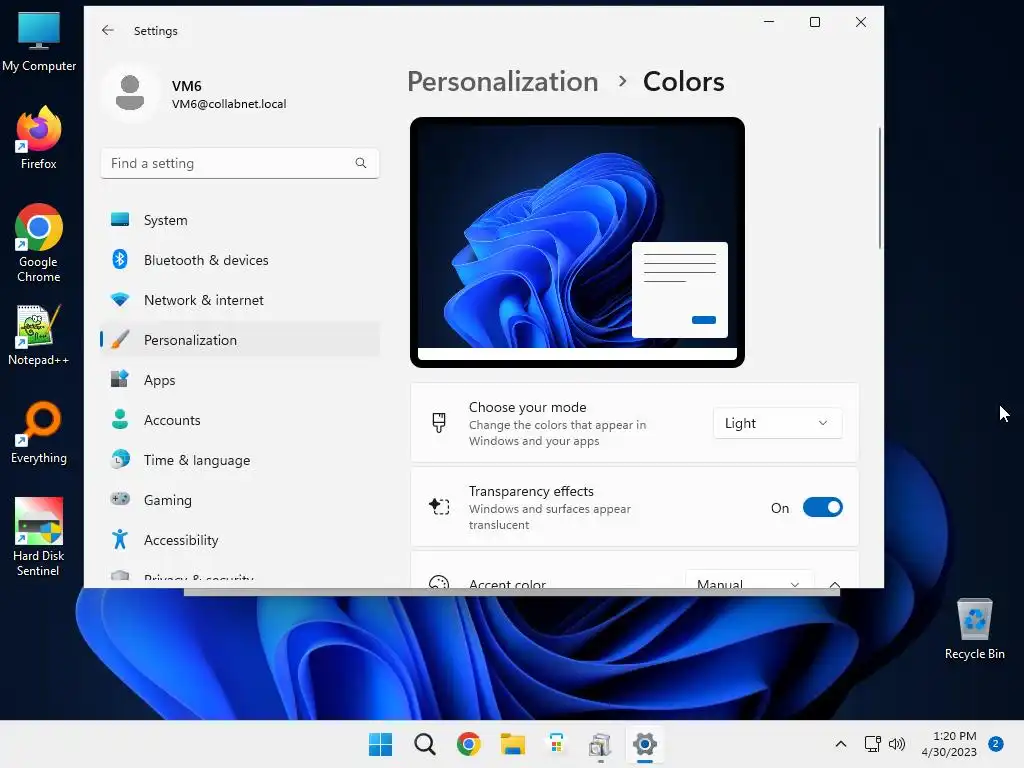This screenshot has height=768, width=1024.
Task: Open Microsoft Store from the taskbar
Action: tap(556, 744)
